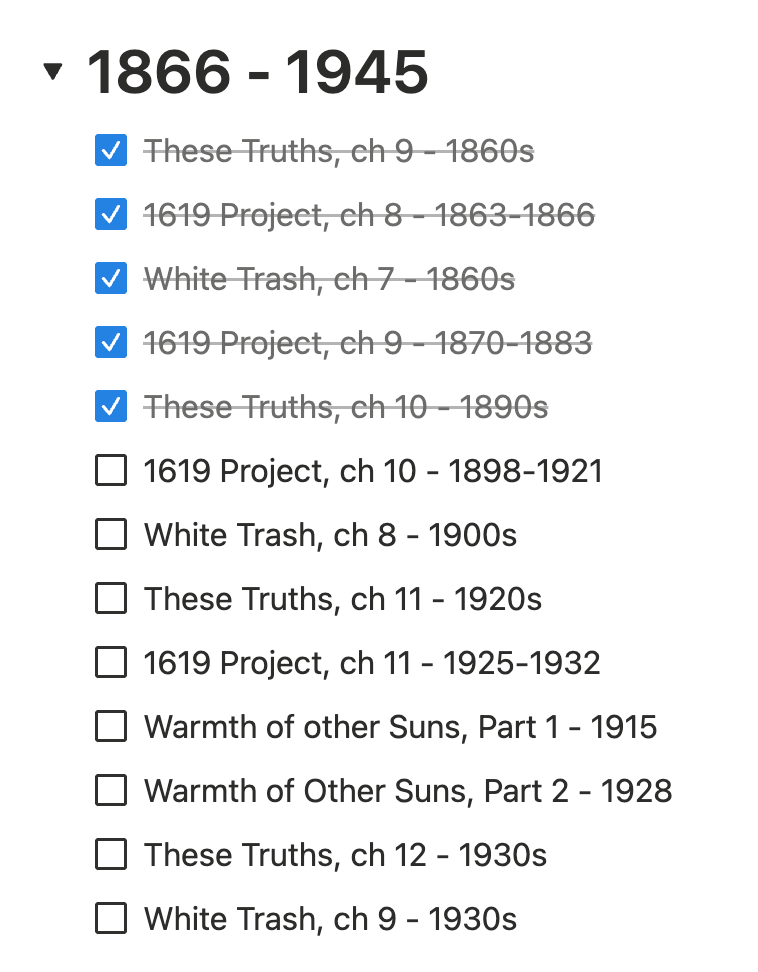Uncheck 1619 Project, ch 9 checkbox
758x972 pixels.
(x=111, y=343)
